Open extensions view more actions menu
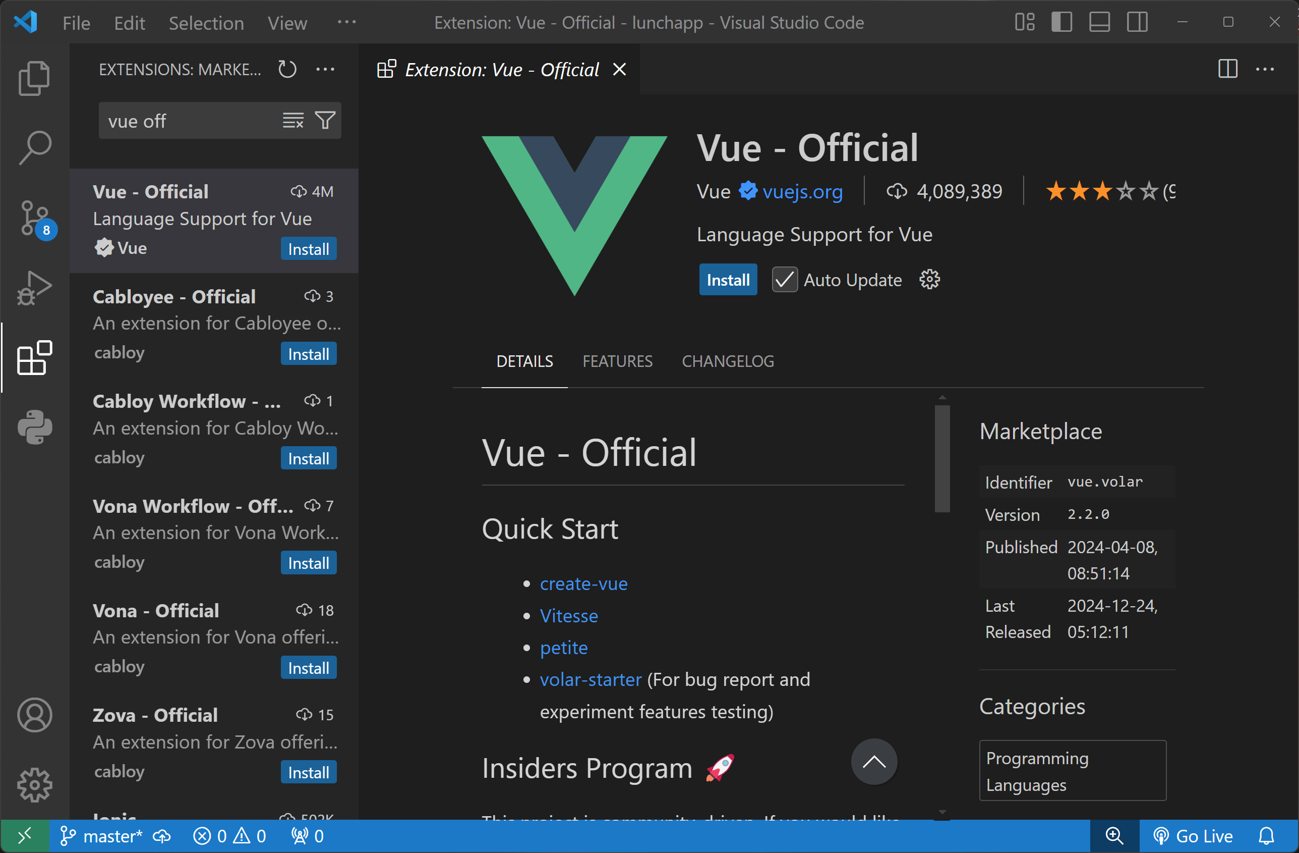This screenshot has height=853, width=1299. tap(325, 69)
